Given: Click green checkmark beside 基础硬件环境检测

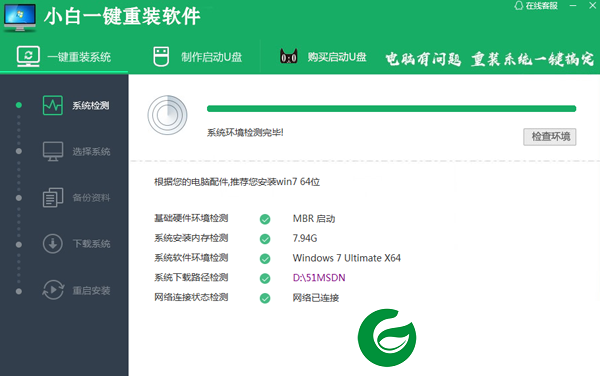Looking at the screenshot, I should pyautogui.click(x=265, y=219).
